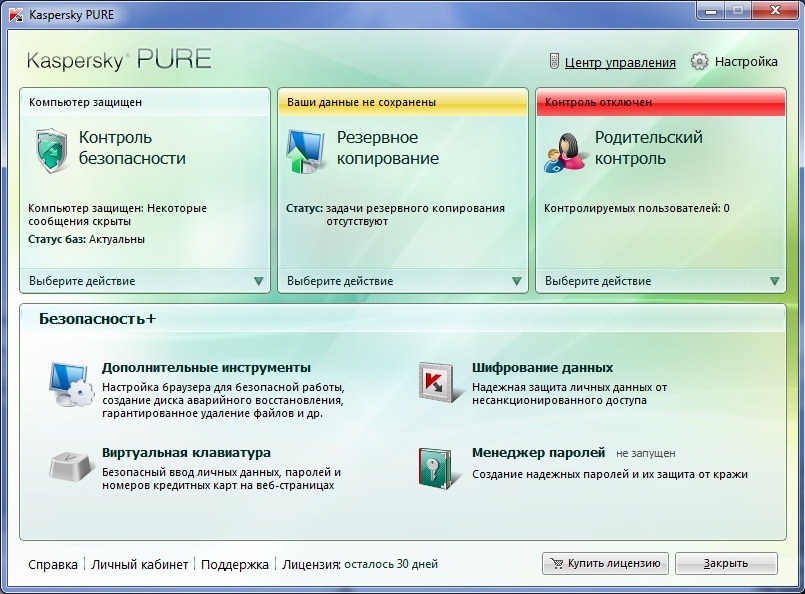Open Дополнительные инструменты heading

click(206, 368)
